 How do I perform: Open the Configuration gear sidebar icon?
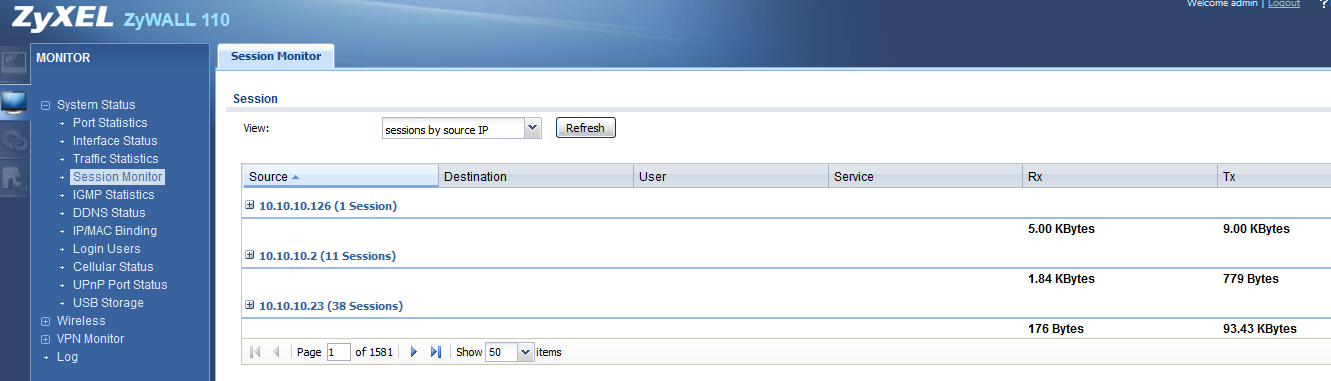14,140
